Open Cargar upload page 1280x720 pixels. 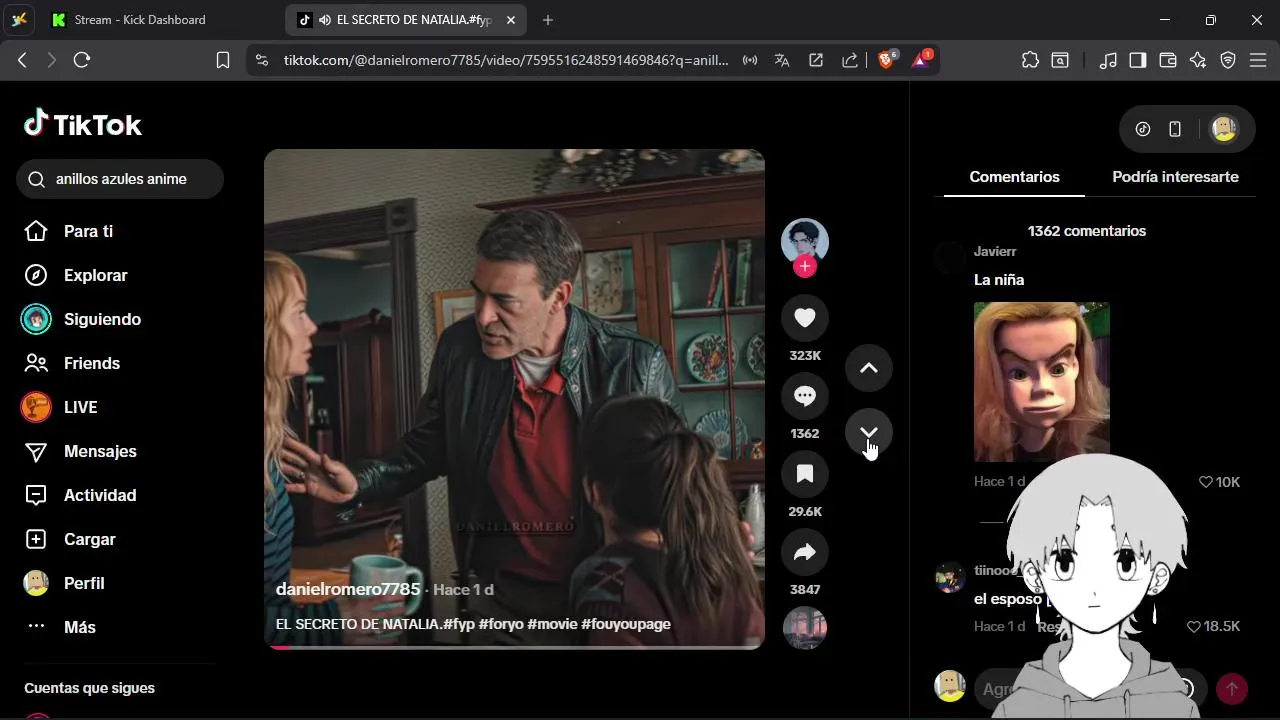(70, 539)
